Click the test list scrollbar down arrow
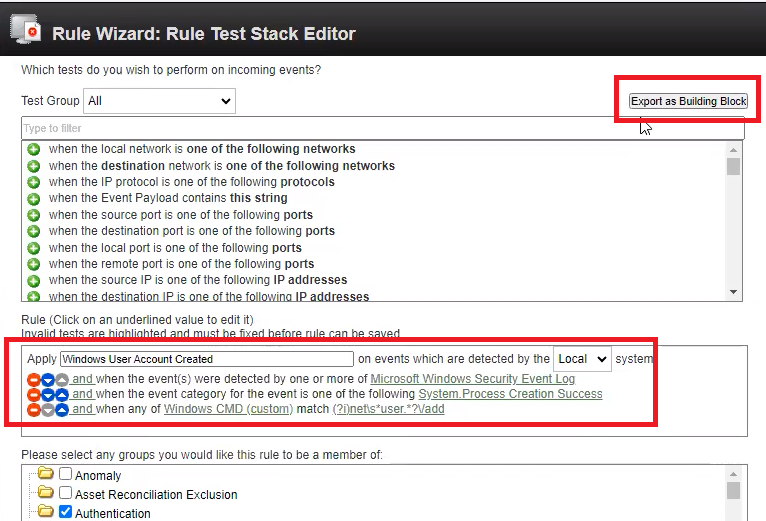This screenshot has height=521, width=766. tap(733, 292)
